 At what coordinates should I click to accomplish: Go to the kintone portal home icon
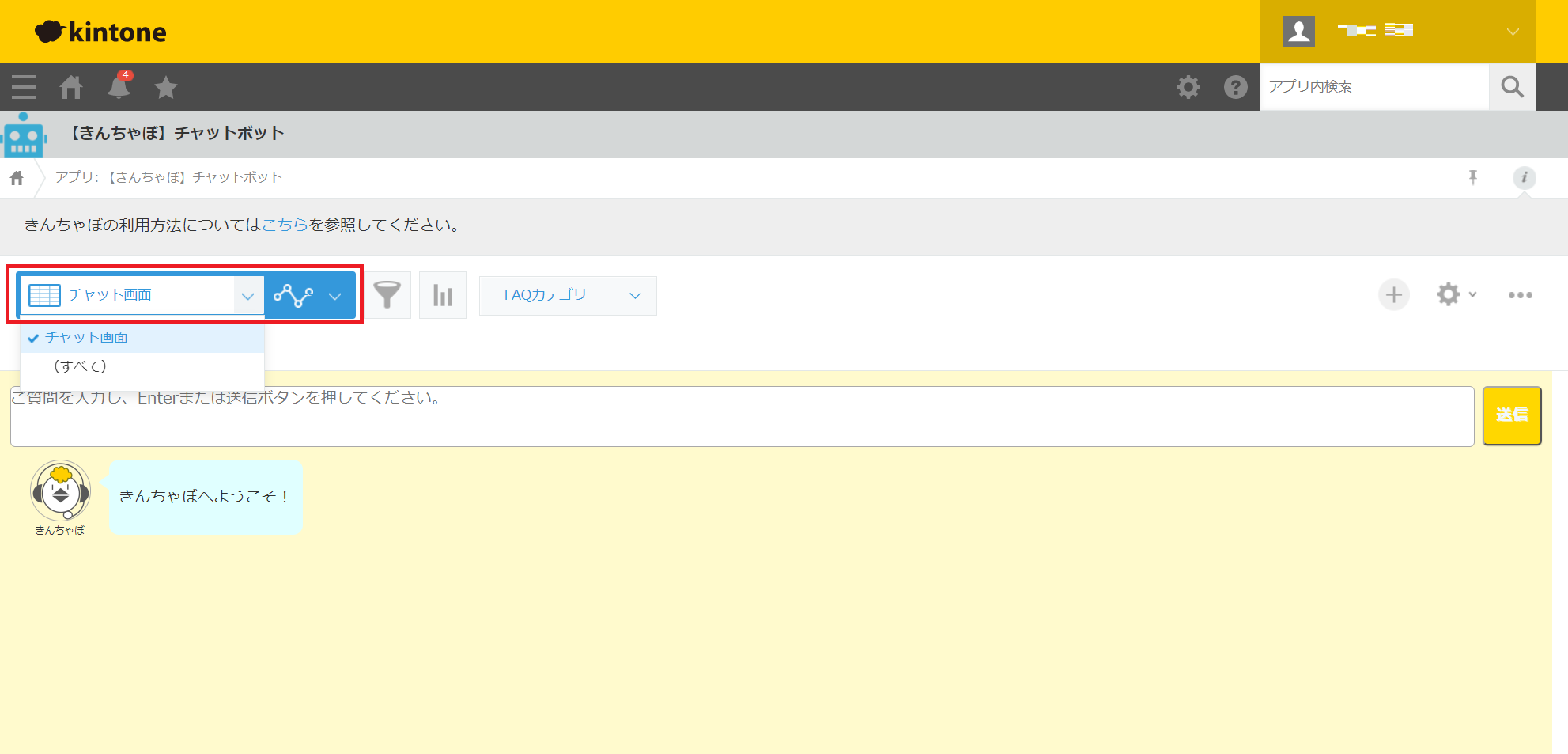point(71,87)
